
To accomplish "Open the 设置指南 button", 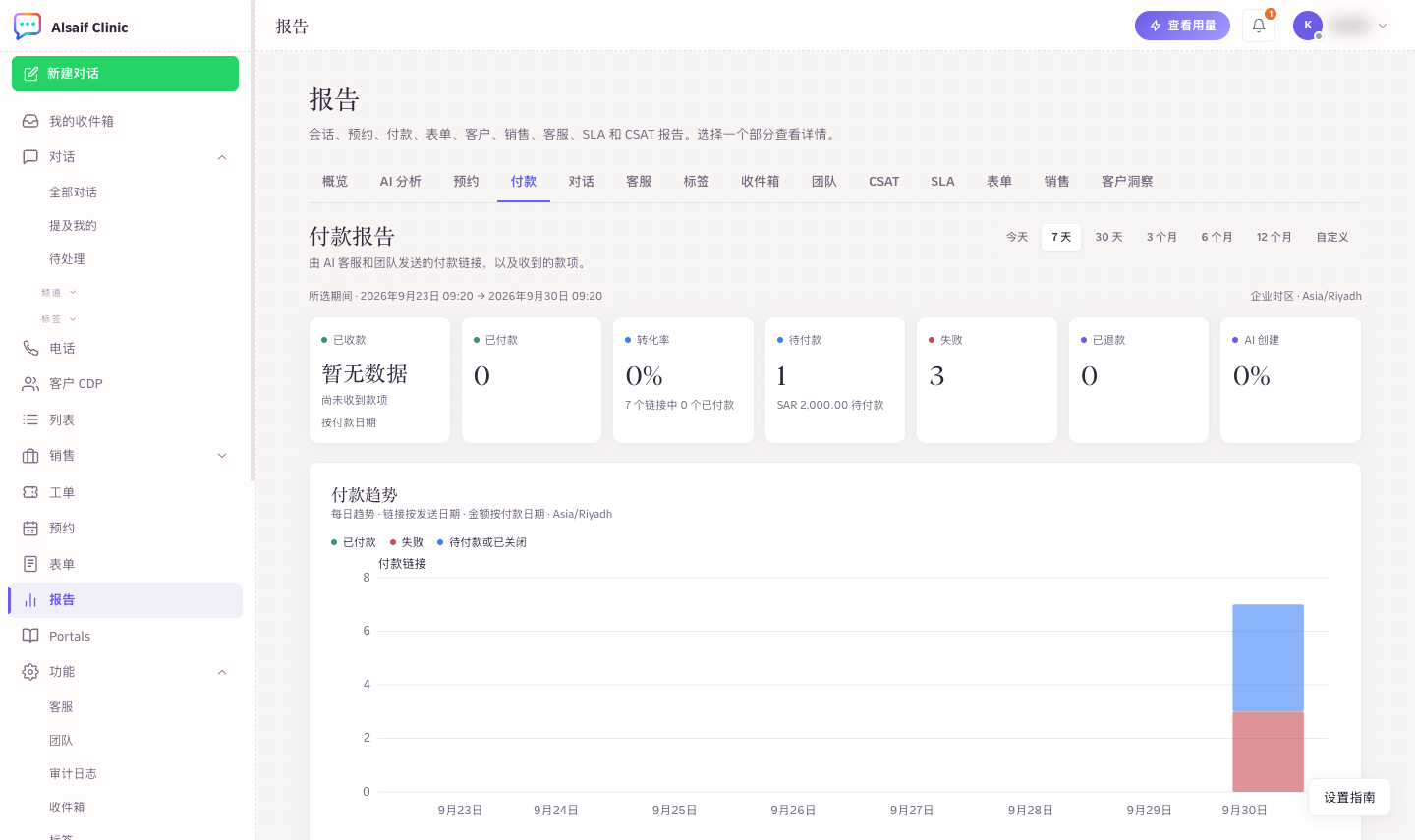I will pos(1349,798).
